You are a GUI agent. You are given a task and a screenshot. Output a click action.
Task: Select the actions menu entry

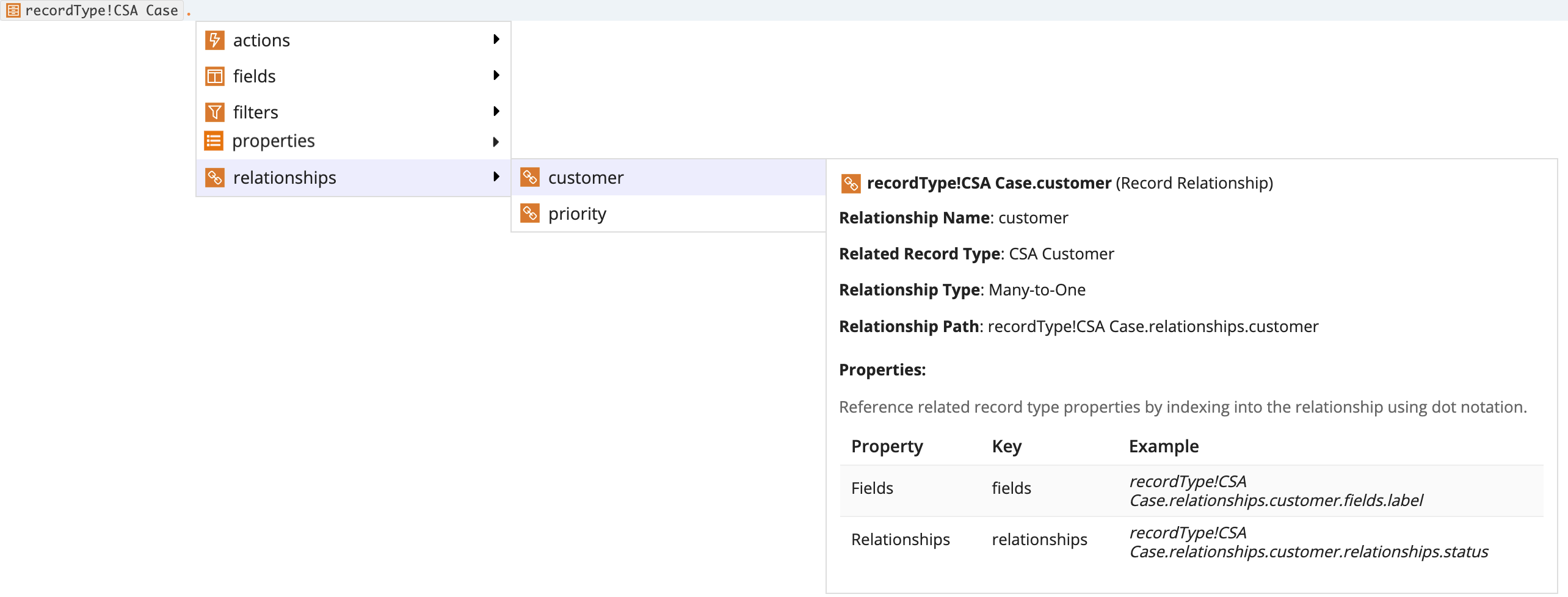click(x=354, y=40)
